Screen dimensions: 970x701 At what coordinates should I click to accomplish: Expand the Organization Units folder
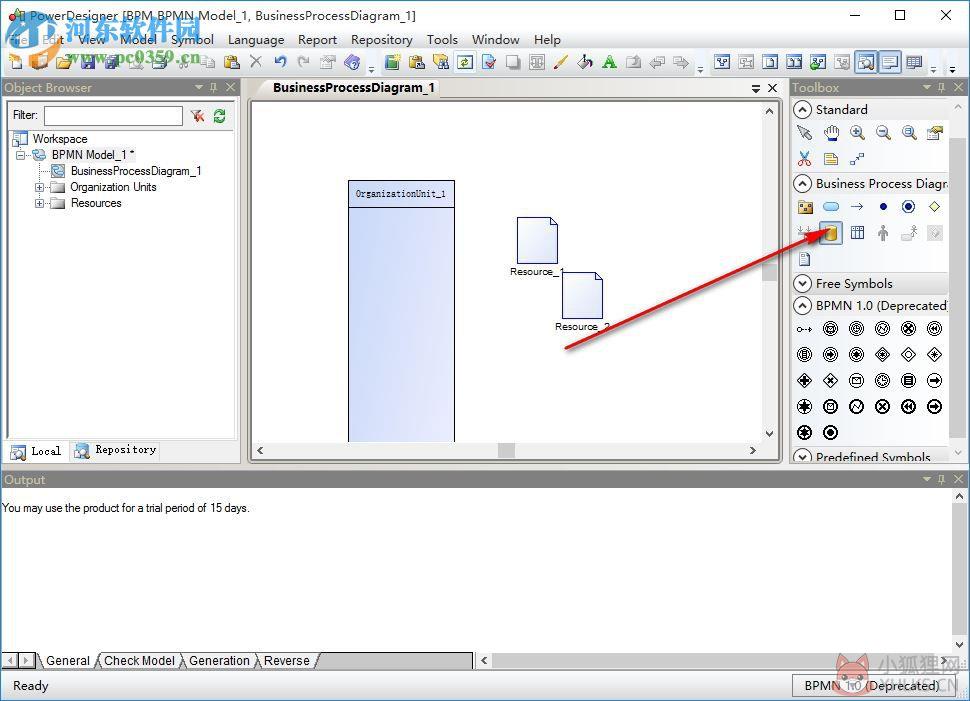pos(40,187)
